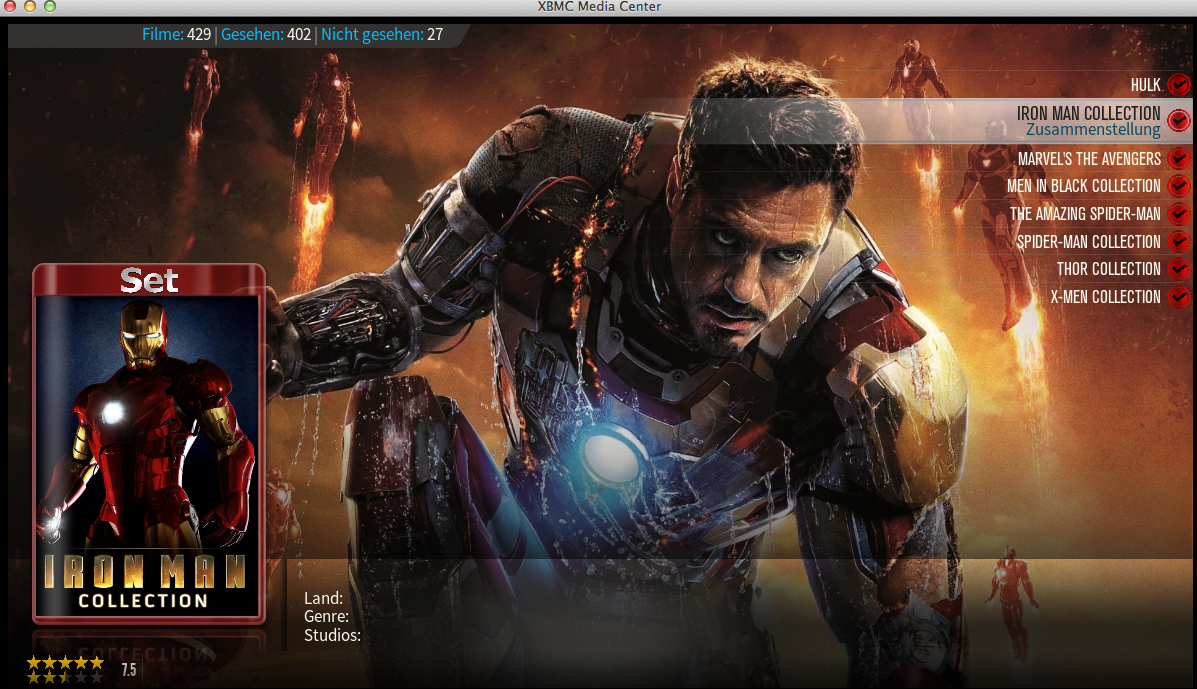The image size is (1197, 689).
Task: Select X-MEN COLLECTION entry
Action: [x=1105, y=297]
